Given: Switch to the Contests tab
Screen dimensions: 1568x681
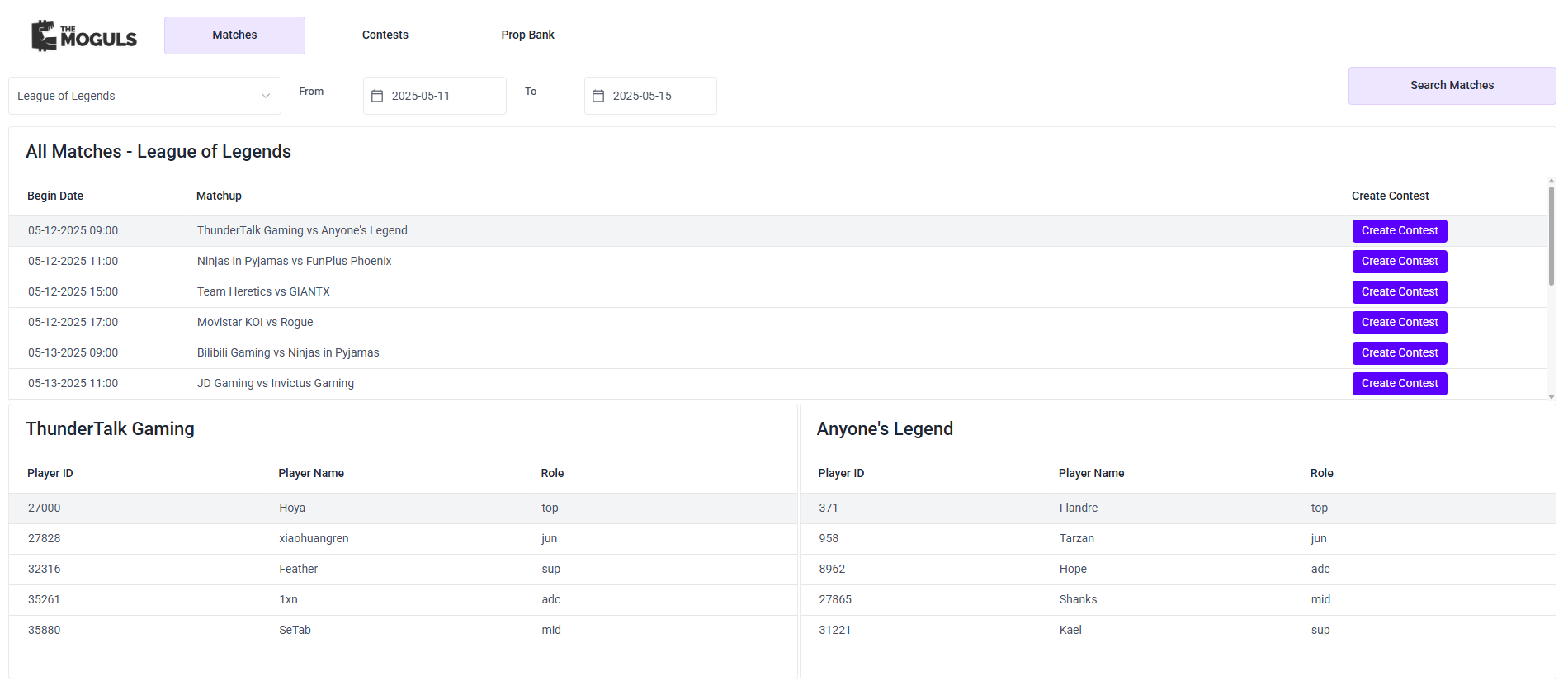Looking at the screenshot, I should (x=385, y=35).
